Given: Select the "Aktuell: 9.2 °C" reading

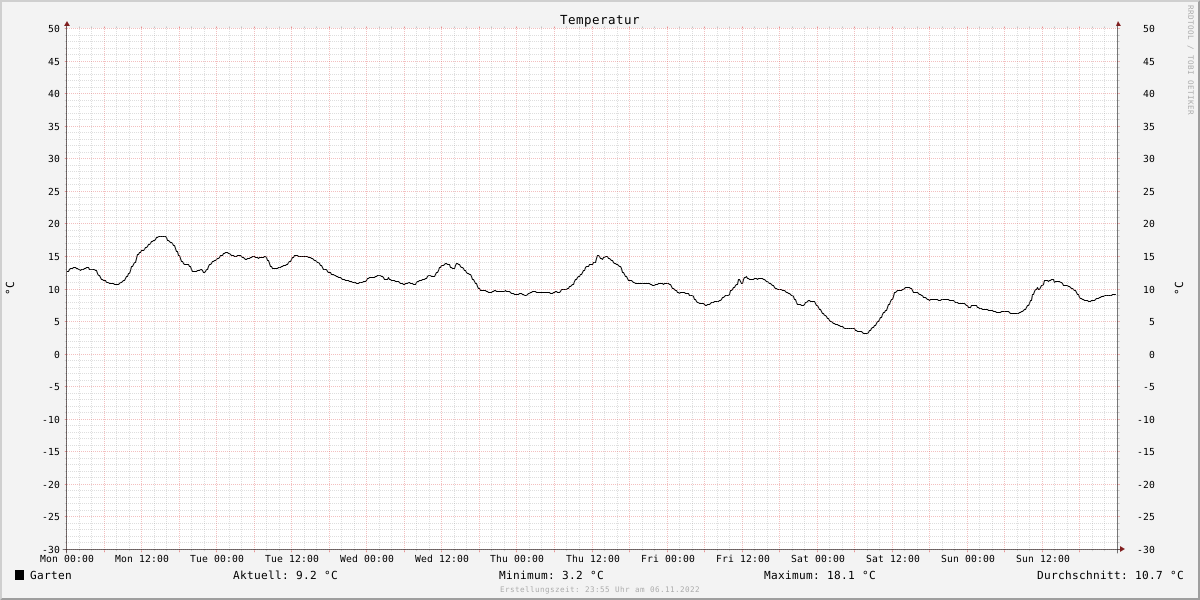Looking at the screenshot, I should pyautogui.click(x=285, y=575).
